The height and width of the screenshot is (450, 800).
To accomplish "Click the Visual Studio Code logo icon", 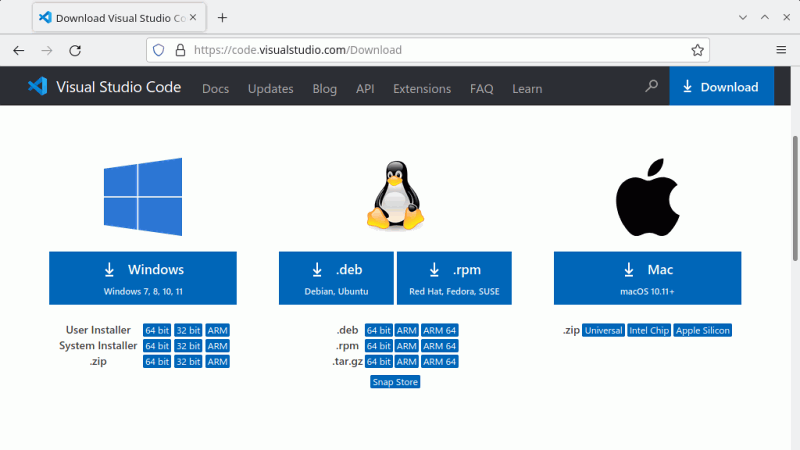I will tap(38, 87).
